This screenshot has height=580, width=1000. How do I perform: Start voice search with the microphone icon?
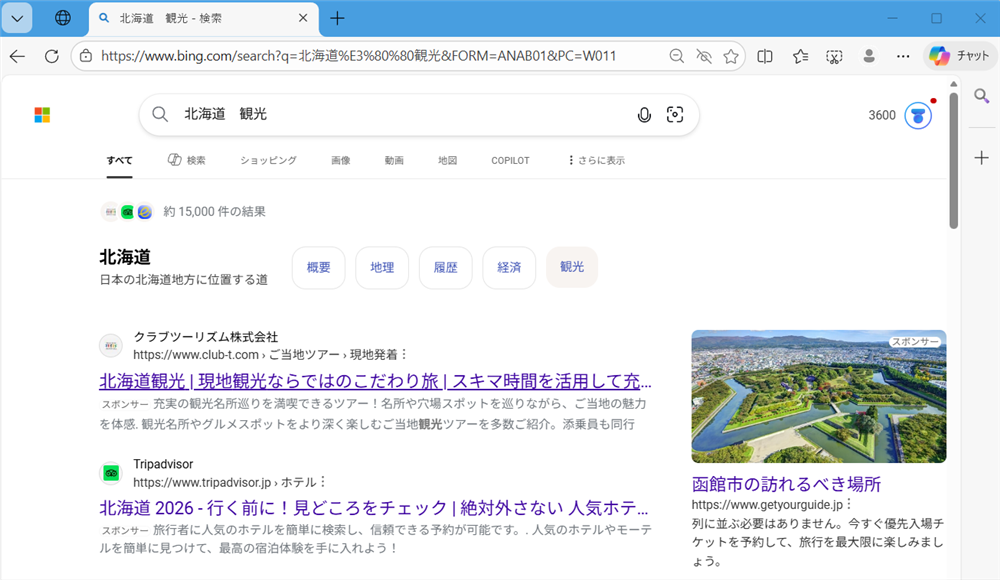click(644, 114)
